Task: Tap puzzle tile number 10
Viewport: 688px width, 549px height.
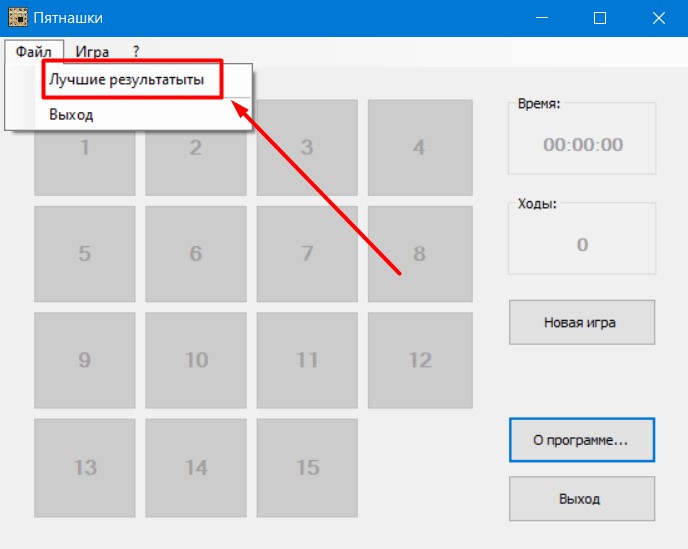Action: tap(196, 360)
